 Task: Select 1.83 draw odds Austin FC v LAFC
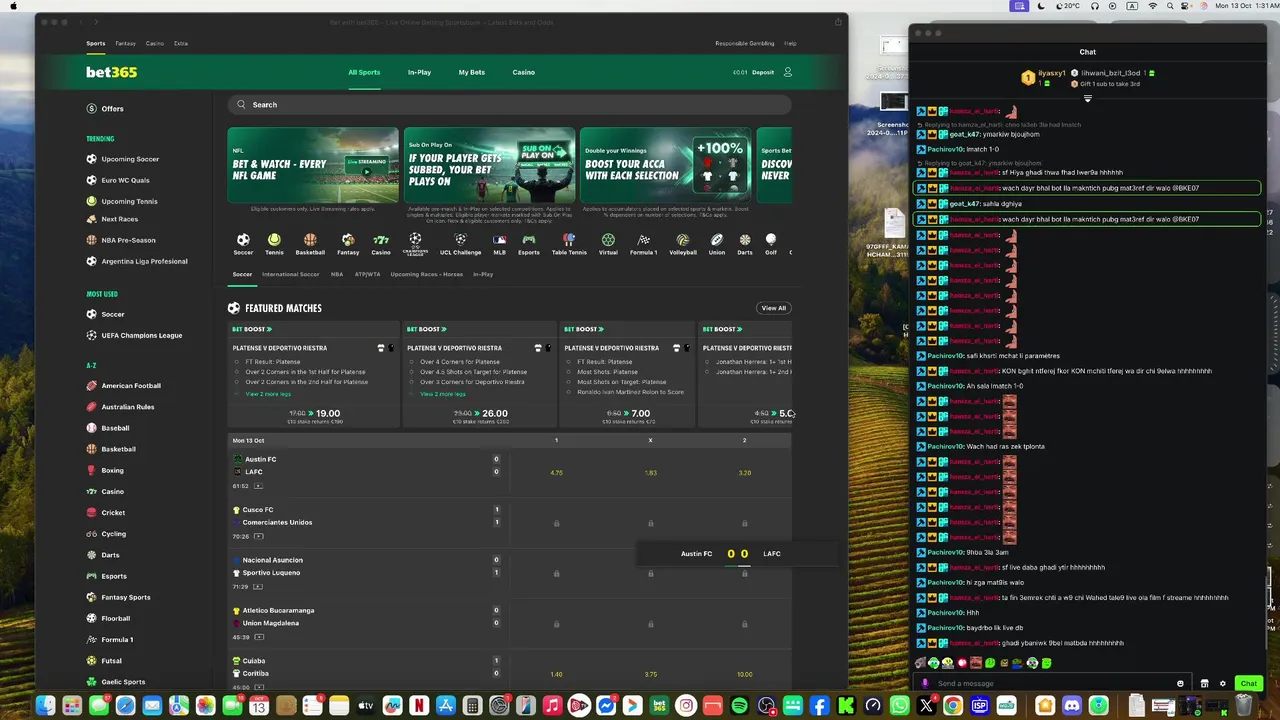point(650,472)
